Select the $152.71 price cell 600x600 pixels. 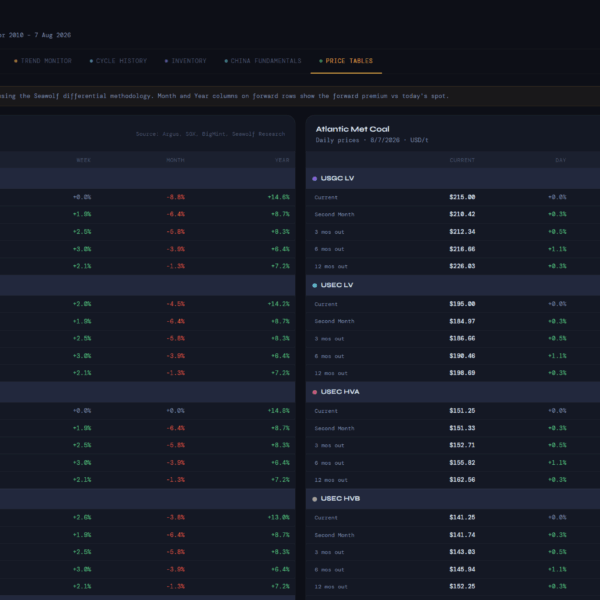tap(462, 445)
